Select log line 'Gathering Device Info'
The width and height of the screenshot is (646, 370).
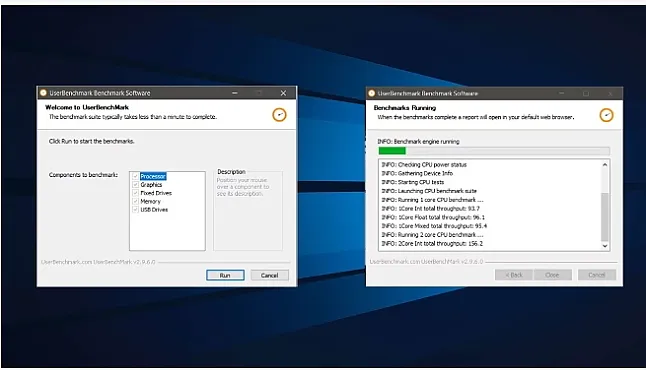tap(417, 173)
